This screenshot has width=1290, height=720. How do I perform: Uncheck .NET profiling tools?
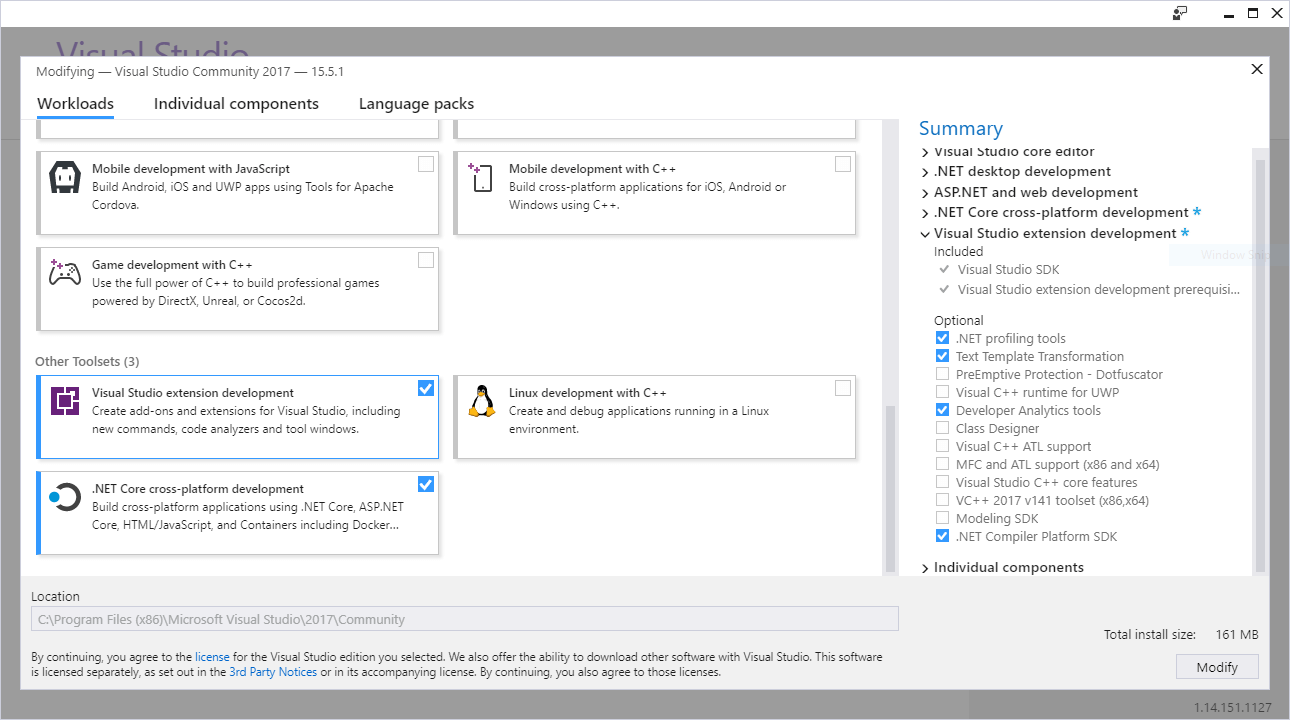(x=942, y=338)
